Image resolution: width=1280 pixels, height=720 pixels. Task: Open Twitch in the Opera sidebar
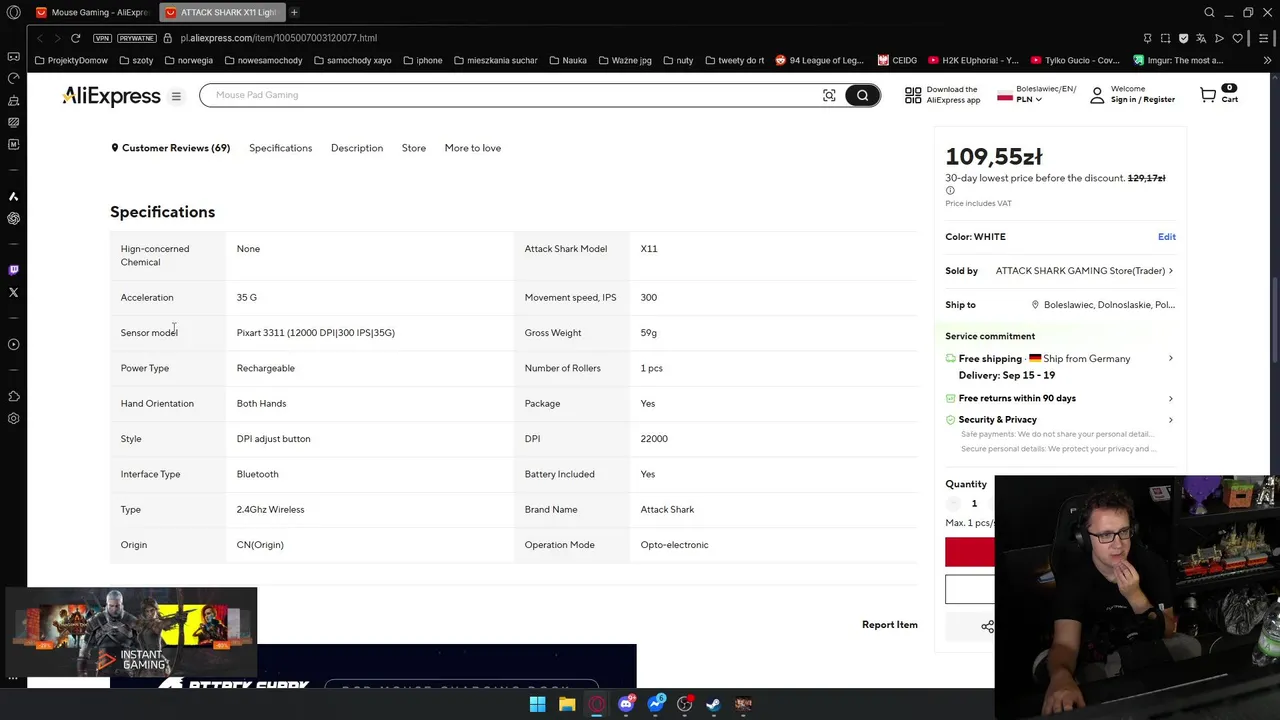tap(13, 270)
